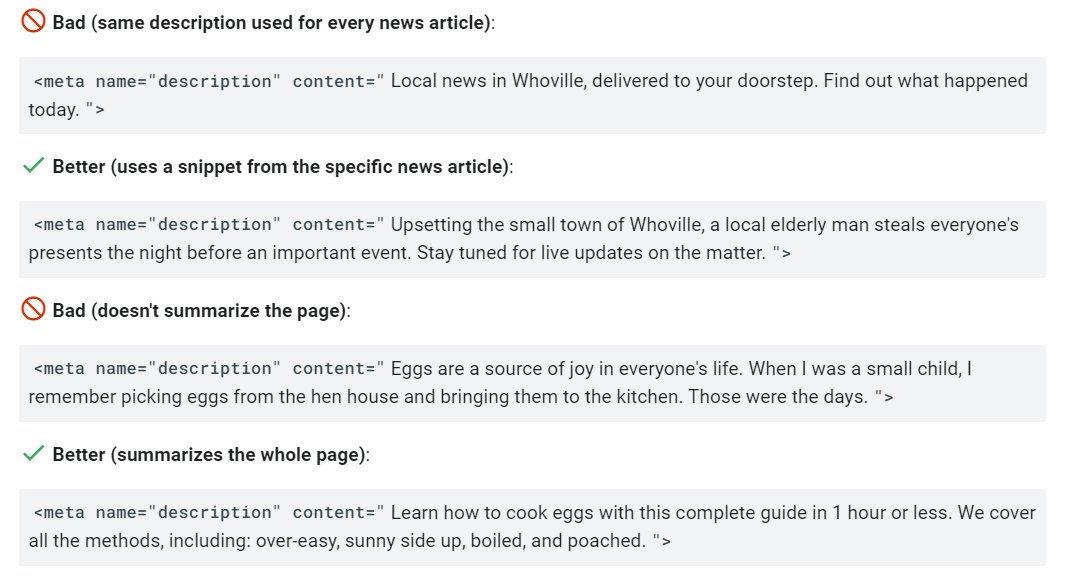
Task: Click the Eggs are a source of joy code block
Action: [532, 383]
